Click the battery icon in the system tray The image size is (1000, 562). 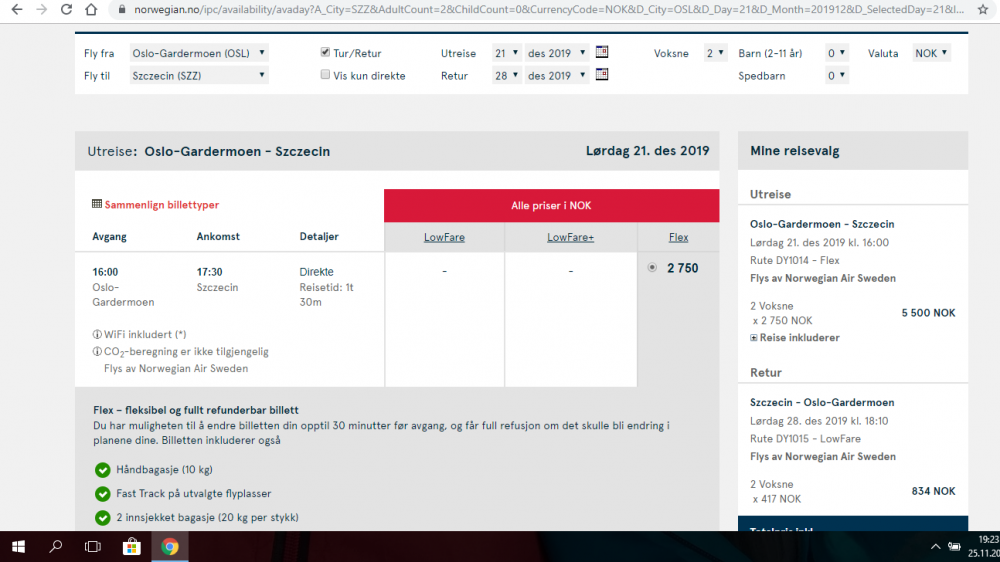pyautogui.click(x=954, y=547)
